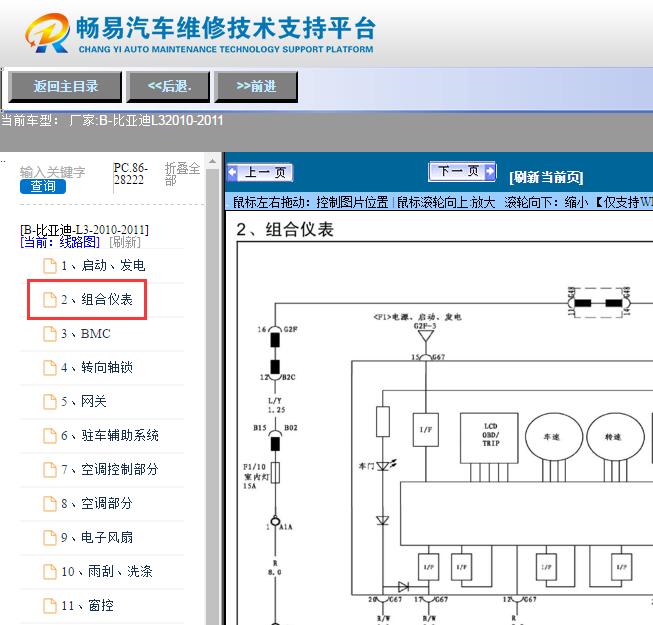This screenshot has height=625, width=653.
Task: Click document icon beside 空调控制部分
Action: coord(50,470)
